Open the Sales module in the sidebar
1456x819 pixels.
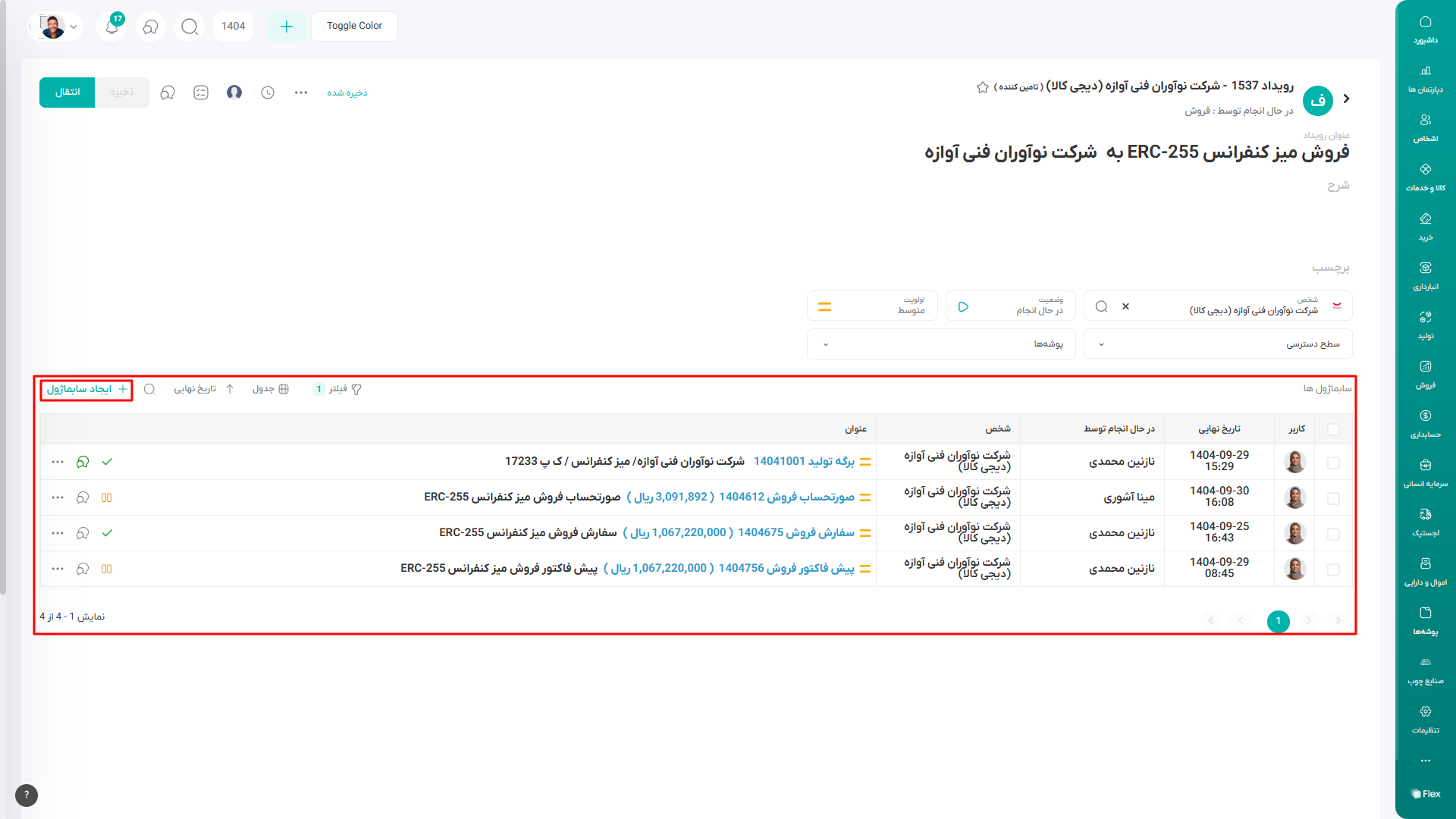coord(1425,374)
